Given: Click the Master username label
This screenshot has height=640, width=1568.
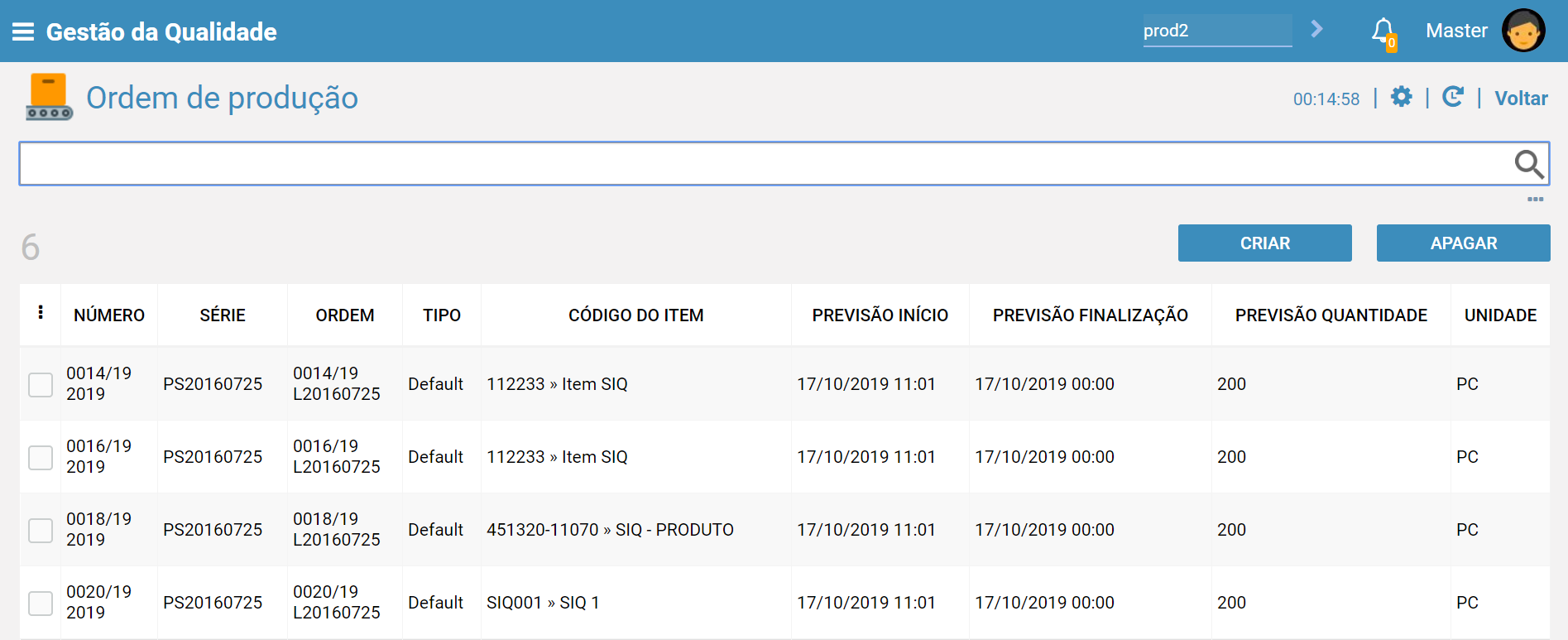Looking at the screenshot, I should click(1456, 31).
